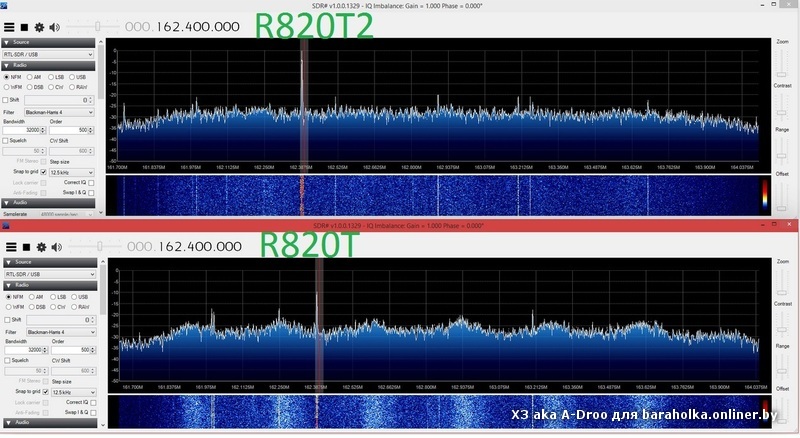Open gear settings in top R820T2 window

point(39,27)
